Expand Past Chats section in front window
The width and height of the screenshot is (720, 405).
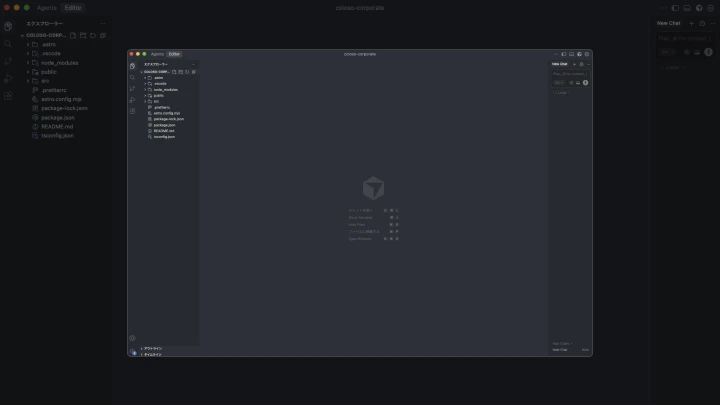click(562, 343)
